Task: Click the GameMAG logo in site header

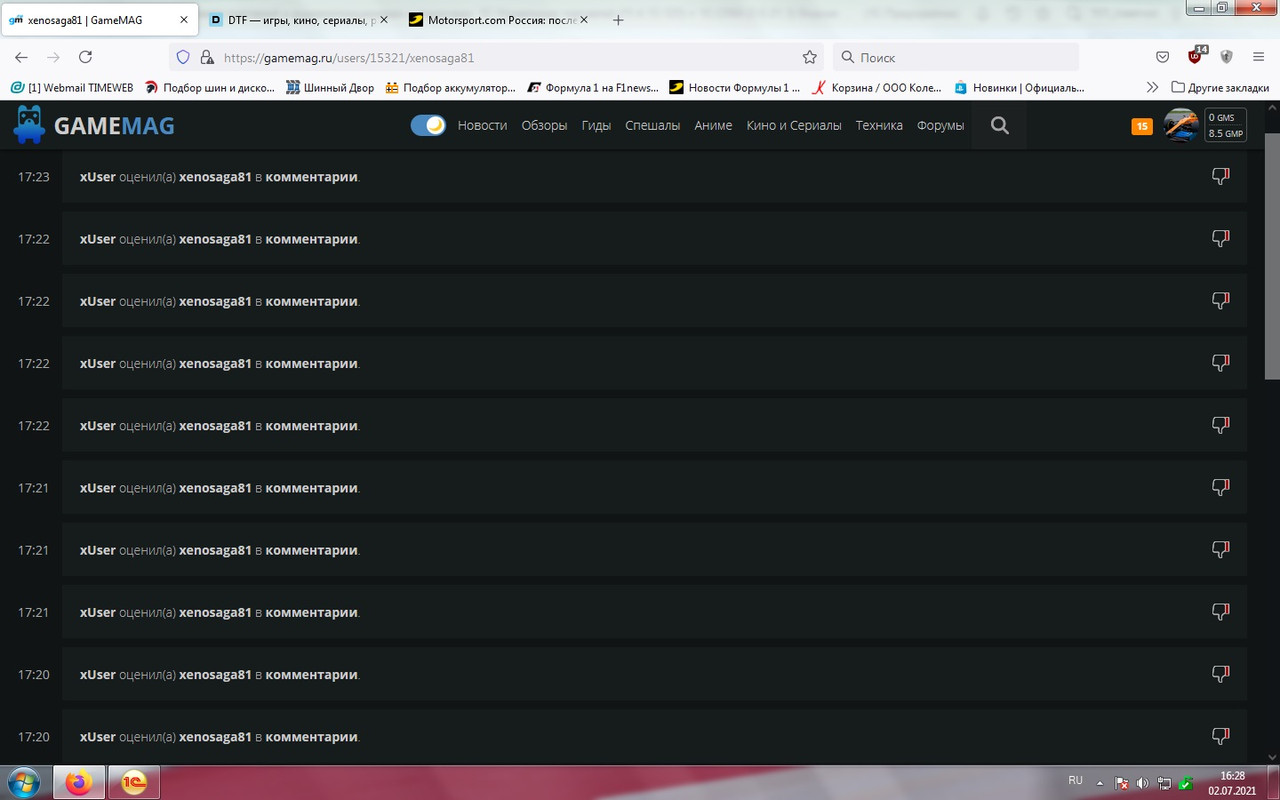Action: click(x=94, y=125)
